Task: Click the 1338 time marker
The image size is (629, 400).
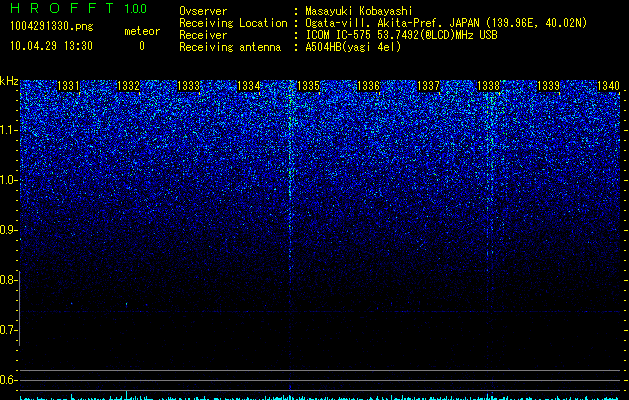Action: tap(488, 86)
